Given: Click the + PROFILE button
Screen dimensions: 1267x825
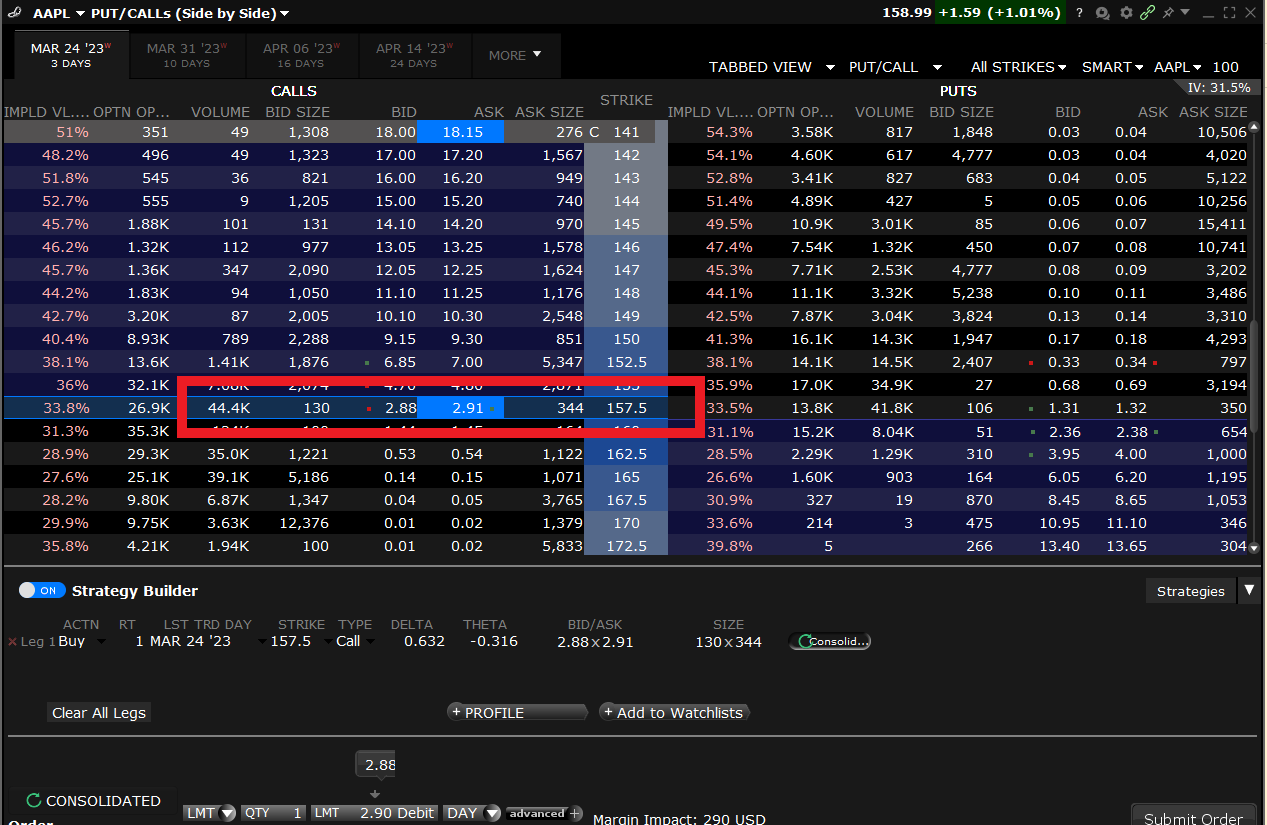Looking at the screenshot, I should tap(517, 713).
